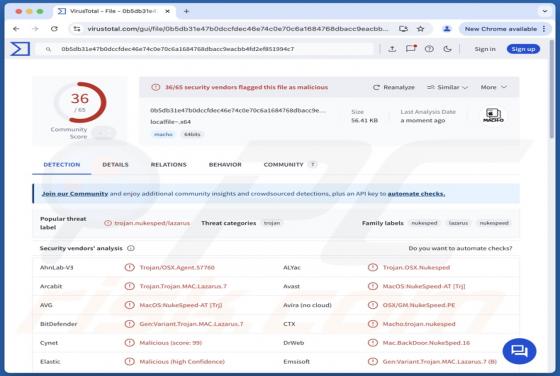Click the Sign in link
This screenshot has width=560, height=376.
coord(485,49)
